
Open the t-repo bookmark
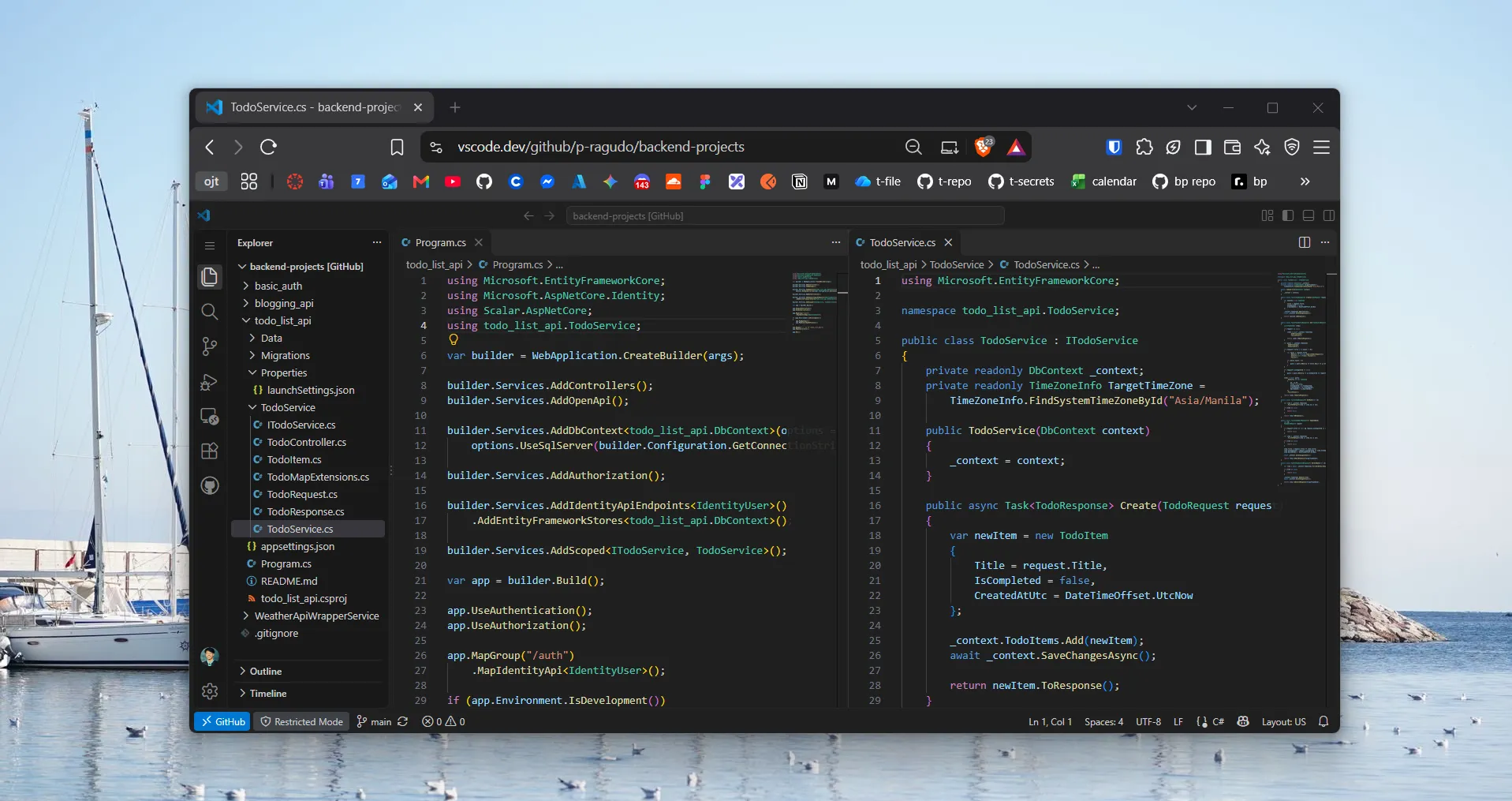(944, 182)
